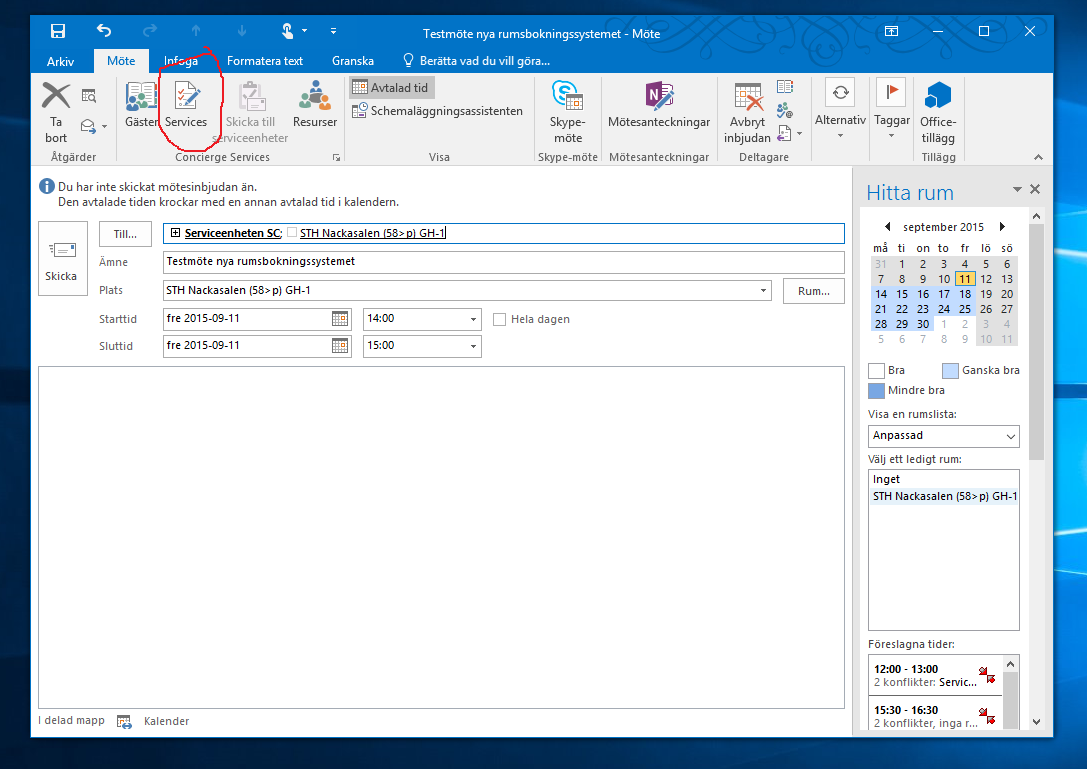Click the Mindre bra color swatch
Viewport: 1087px width, 769px height.
[x=876, y=390]
